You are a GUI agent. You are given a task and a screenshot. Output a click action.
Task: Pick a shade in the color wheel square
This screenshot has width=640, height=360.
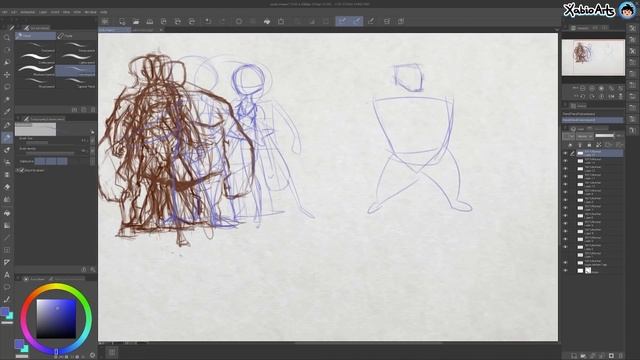click(56, 319)
